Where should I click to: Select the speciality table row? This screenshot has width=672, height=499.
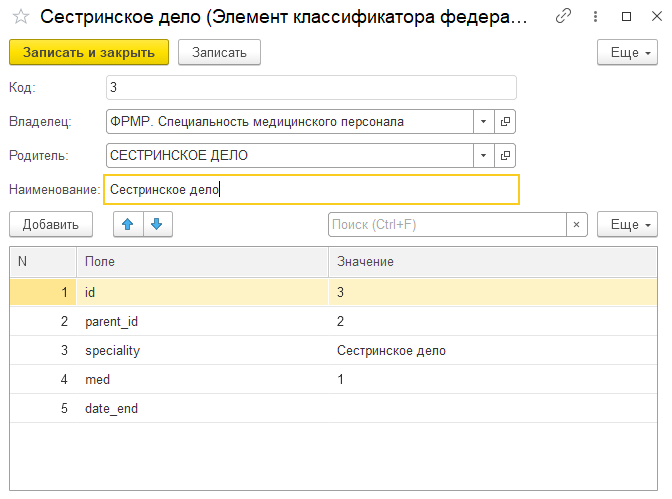click(200, 351)
